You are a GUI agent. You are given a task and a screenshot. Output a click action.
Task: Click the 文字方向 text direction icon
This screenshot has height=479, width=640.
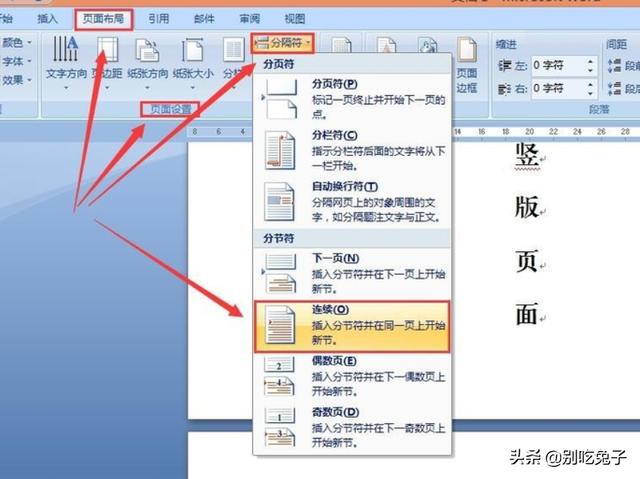pyautogui.click(x=66, y=48)
